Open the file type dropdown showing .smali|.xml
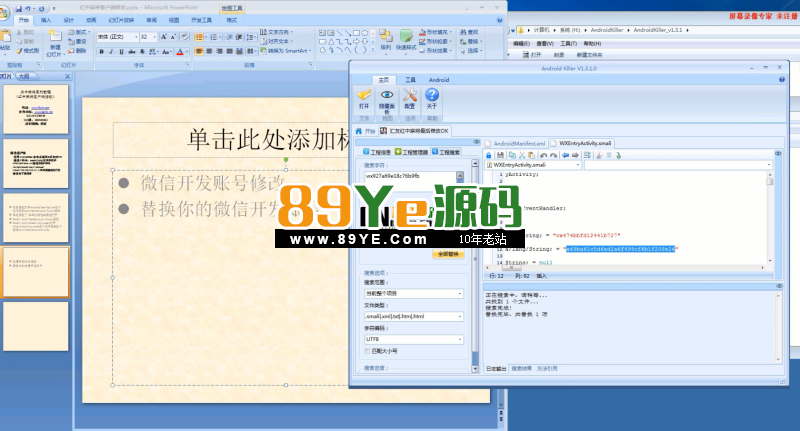Screen dimensions: 800x431 pos(413,317)
